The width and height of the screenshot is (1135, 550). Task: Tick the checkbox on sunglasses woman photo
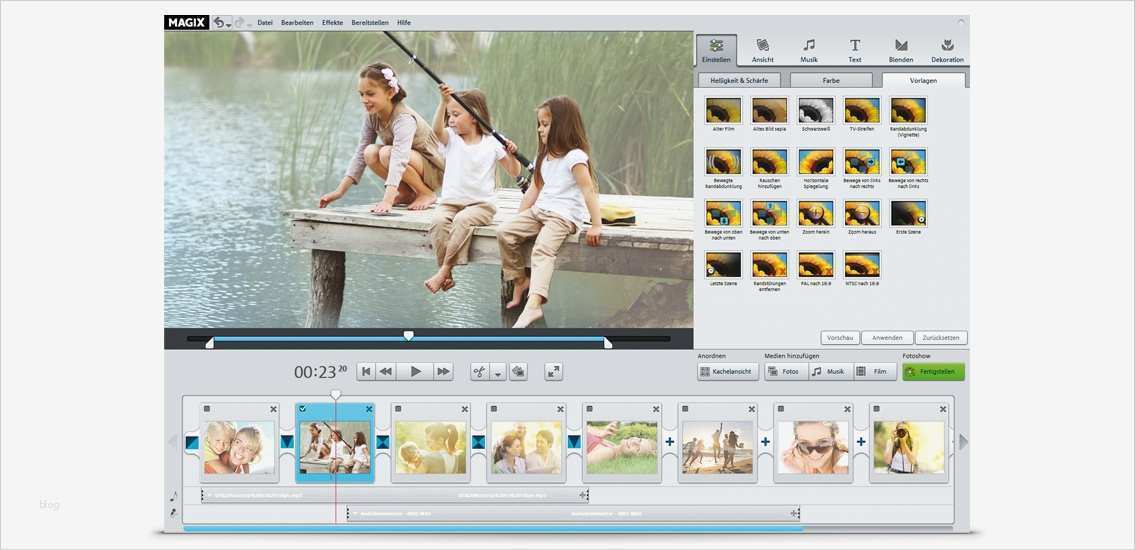pos(782,409)
